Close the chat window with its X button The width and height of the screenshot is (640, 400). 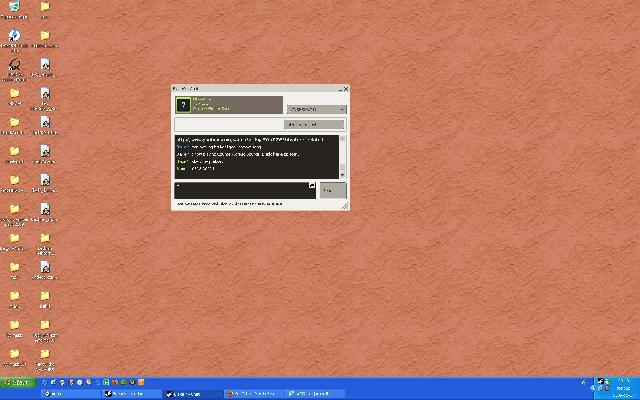(x=346, y=89)
